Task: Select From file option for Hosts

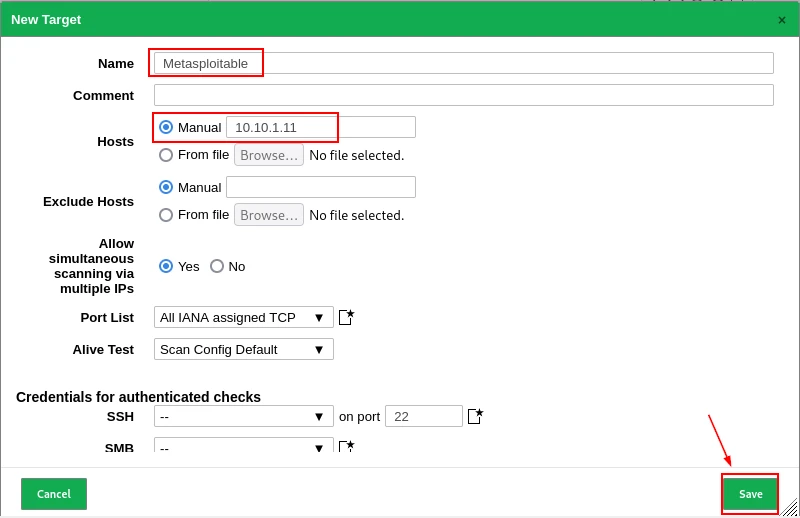Action: (166, 155)
